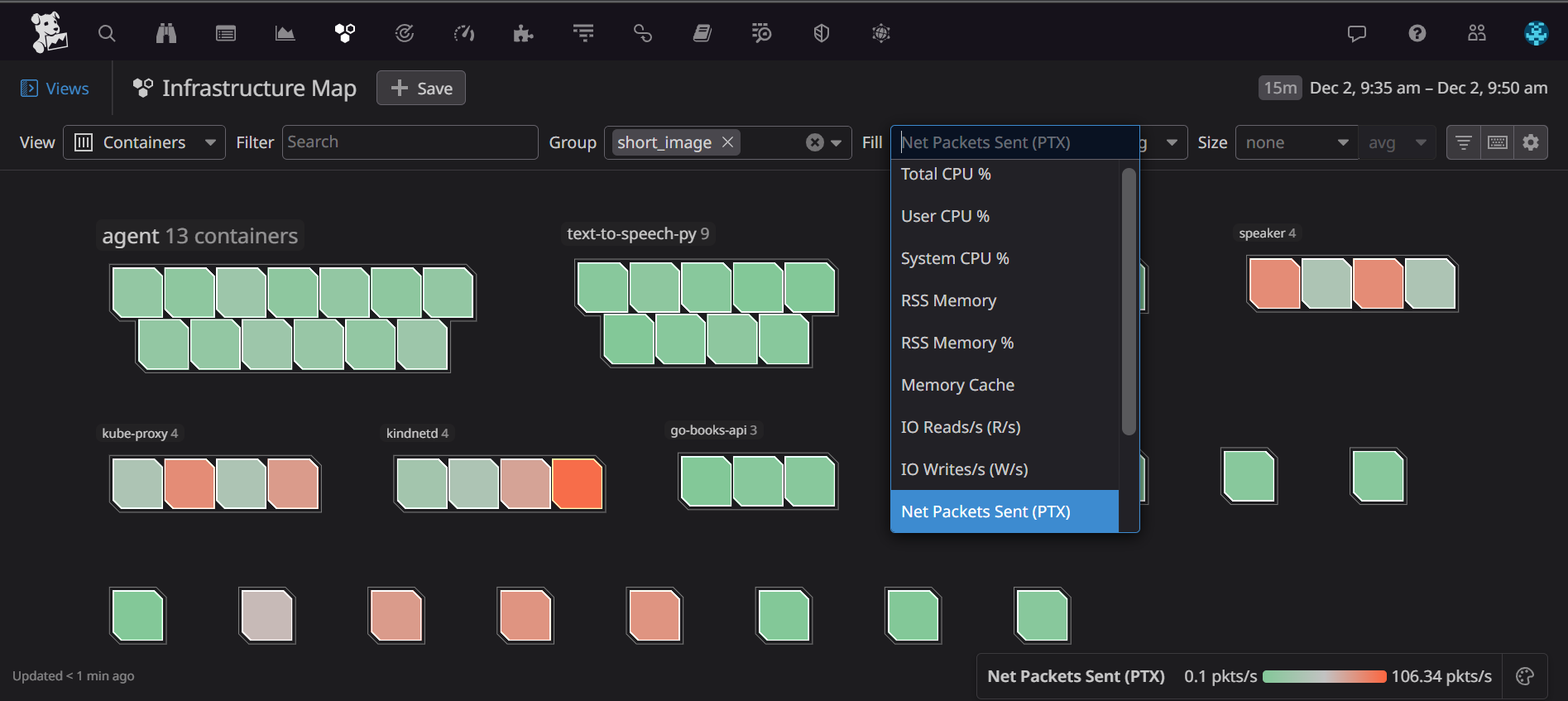
Task: Select System CPU % fill option
Action: click(1005, 258)
